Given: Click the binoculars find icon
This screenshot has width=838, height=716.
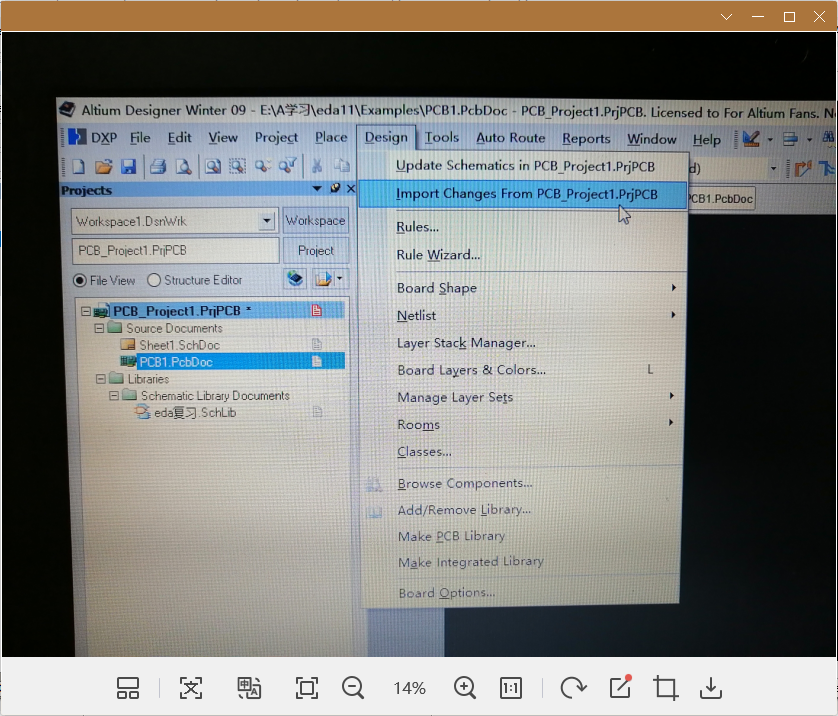Looking at the screenshot, I should tap(828, 138).
